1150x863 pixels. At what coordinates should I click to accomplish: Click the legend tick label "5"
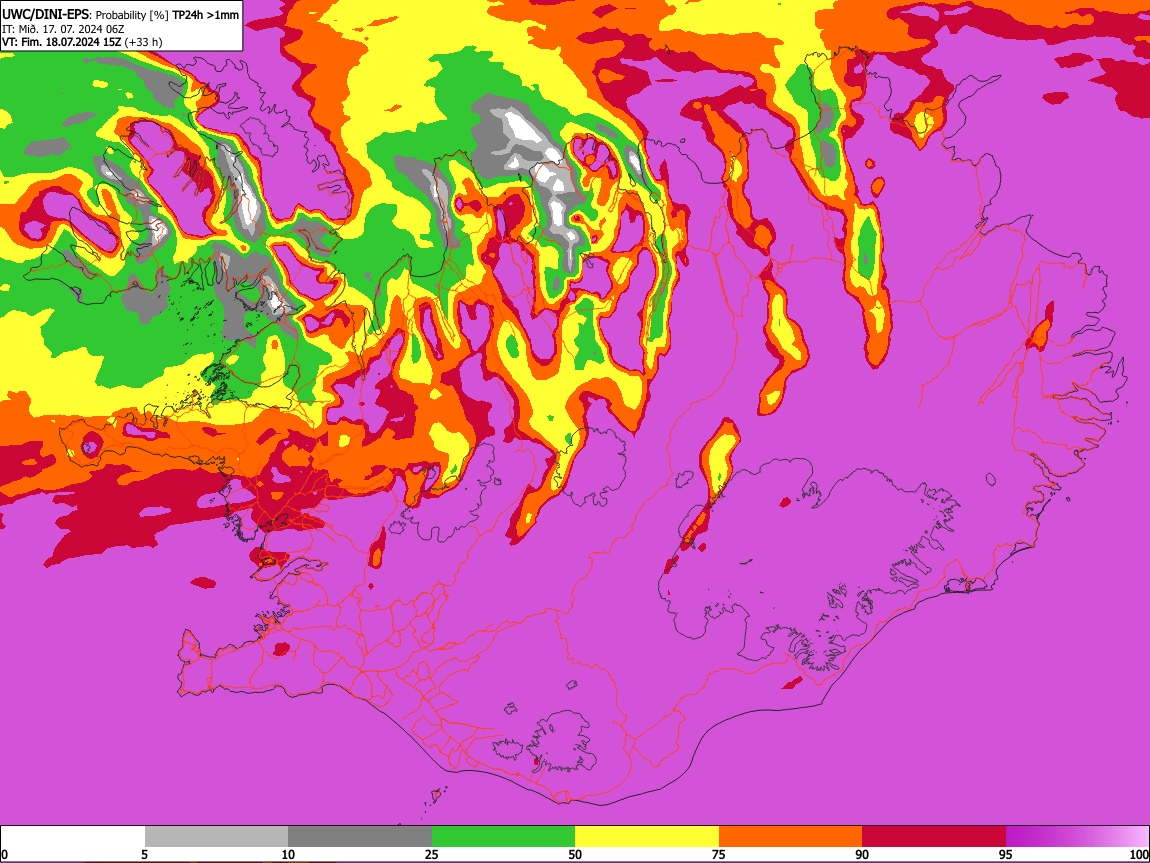[144, 855]
